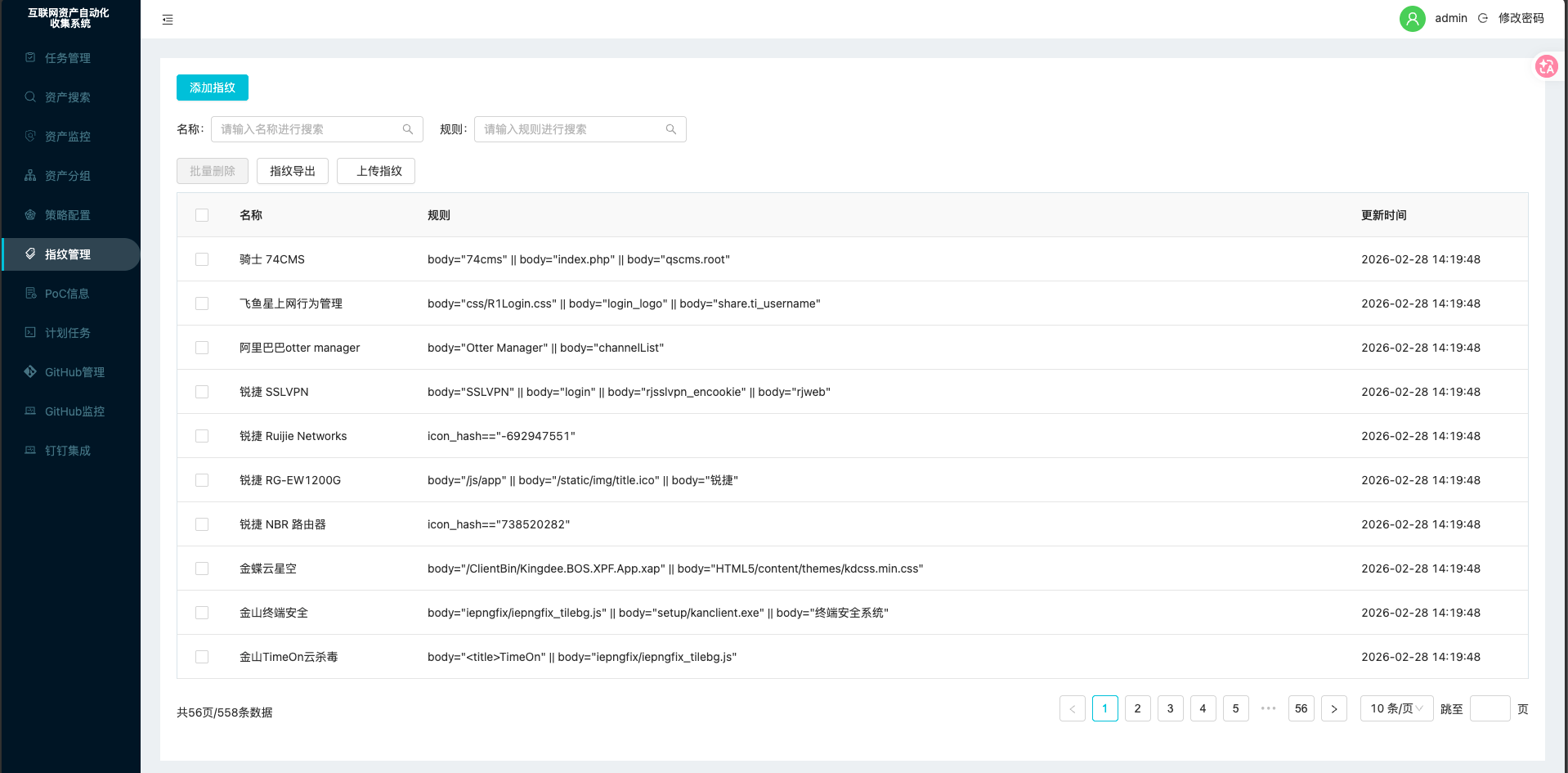This screenshot has width=1568, height=773.
Task: Toggle the select-all header checkbox
Action: pos(202,215)
